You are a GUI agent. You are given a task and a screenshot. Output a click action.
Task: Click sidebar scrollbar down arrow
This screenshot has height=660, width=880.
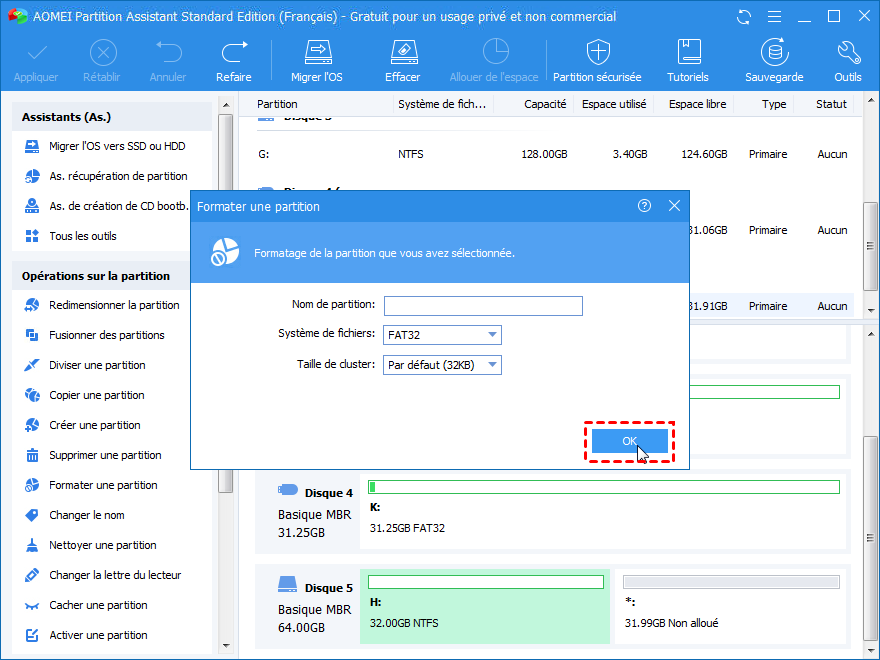(x=226, y=646)
